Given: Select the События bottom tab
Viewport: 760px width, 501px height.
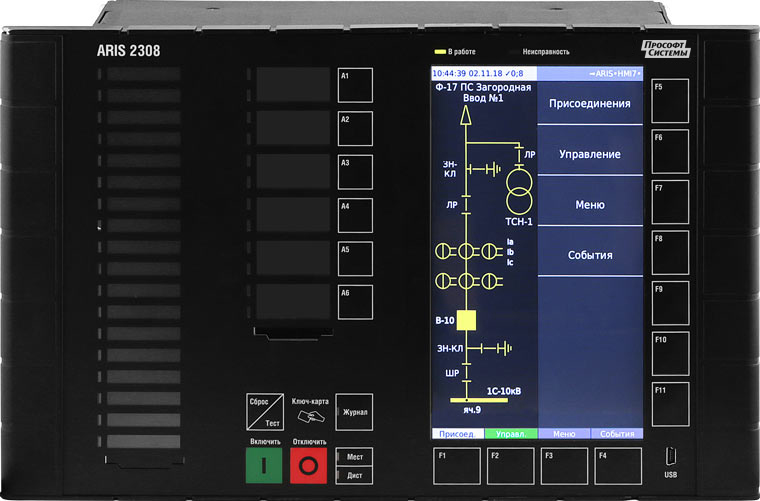Looking at the screenshot, I should point(617,434).
